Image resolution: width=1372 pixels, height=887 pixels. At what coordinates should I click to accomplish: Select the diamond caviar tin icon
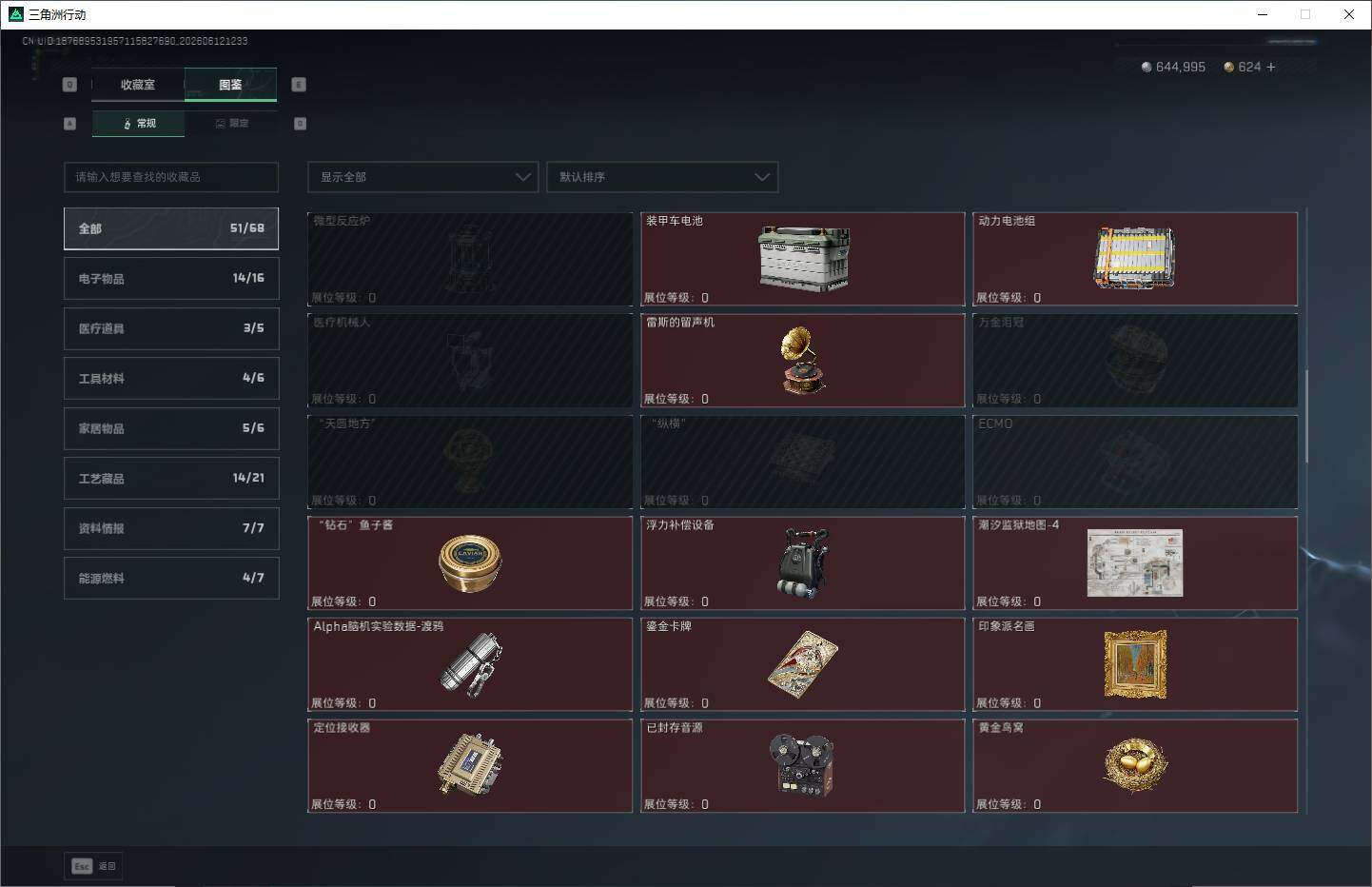pyautogui.click(x=470, y=563)
